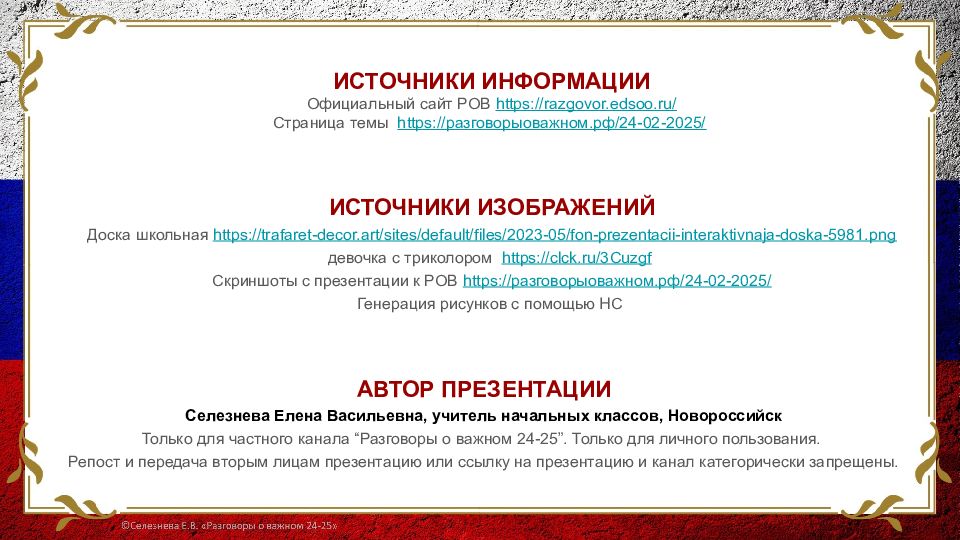Screen dimensions: 960x540
Task: Click the footer copyright ©Селезнева Е.В.
Action: pyautogui.click(x=229, y=525)
